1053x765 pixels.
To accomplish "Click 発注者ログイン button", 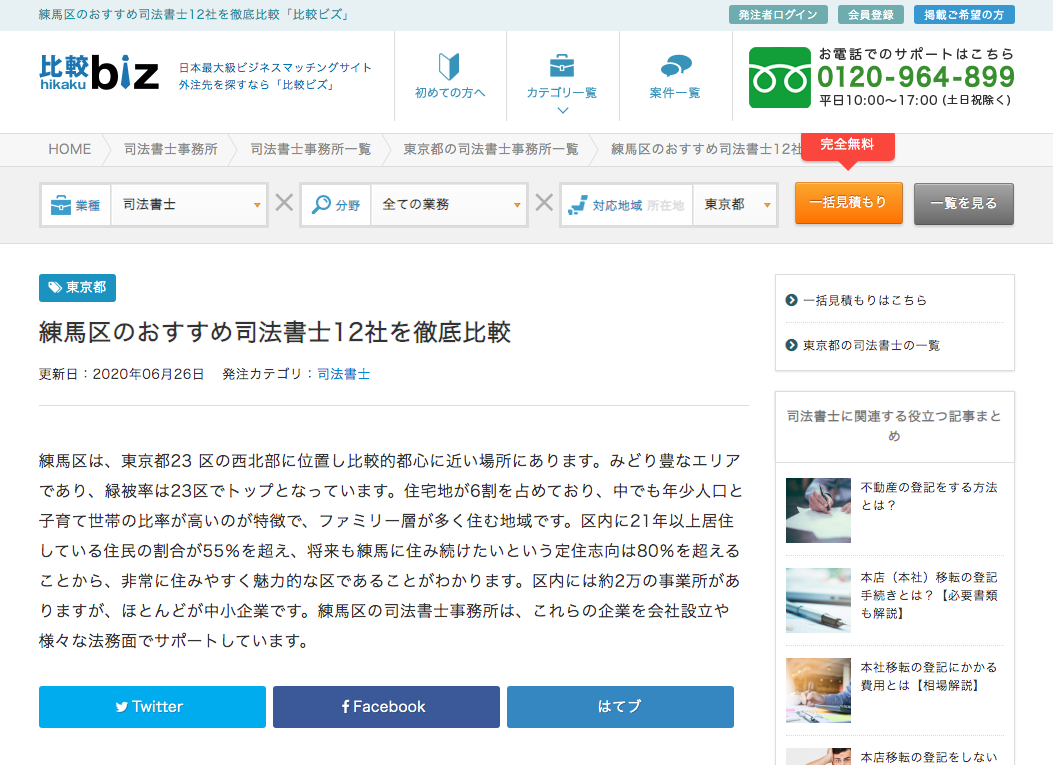I will (x=778, y=15).
